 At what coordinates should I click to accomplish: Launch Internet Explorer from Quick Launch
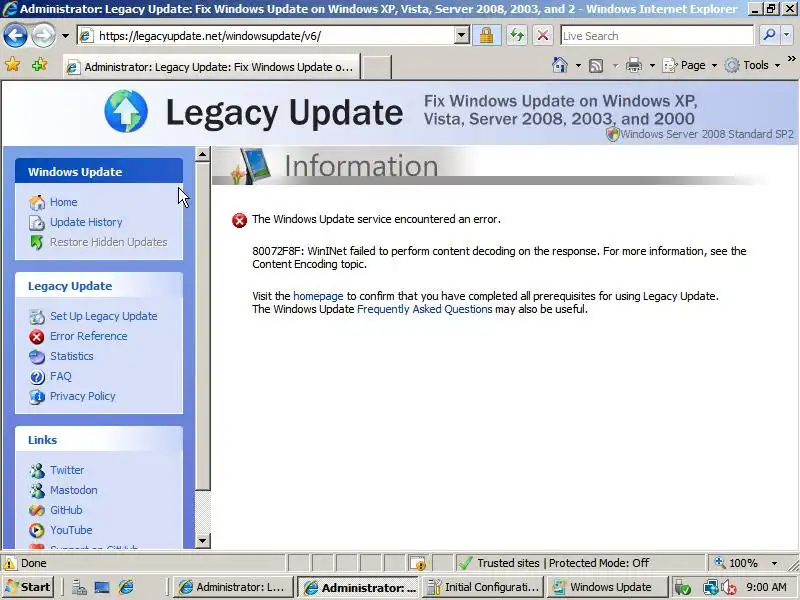pyautogui.click(x=126, y=588)
